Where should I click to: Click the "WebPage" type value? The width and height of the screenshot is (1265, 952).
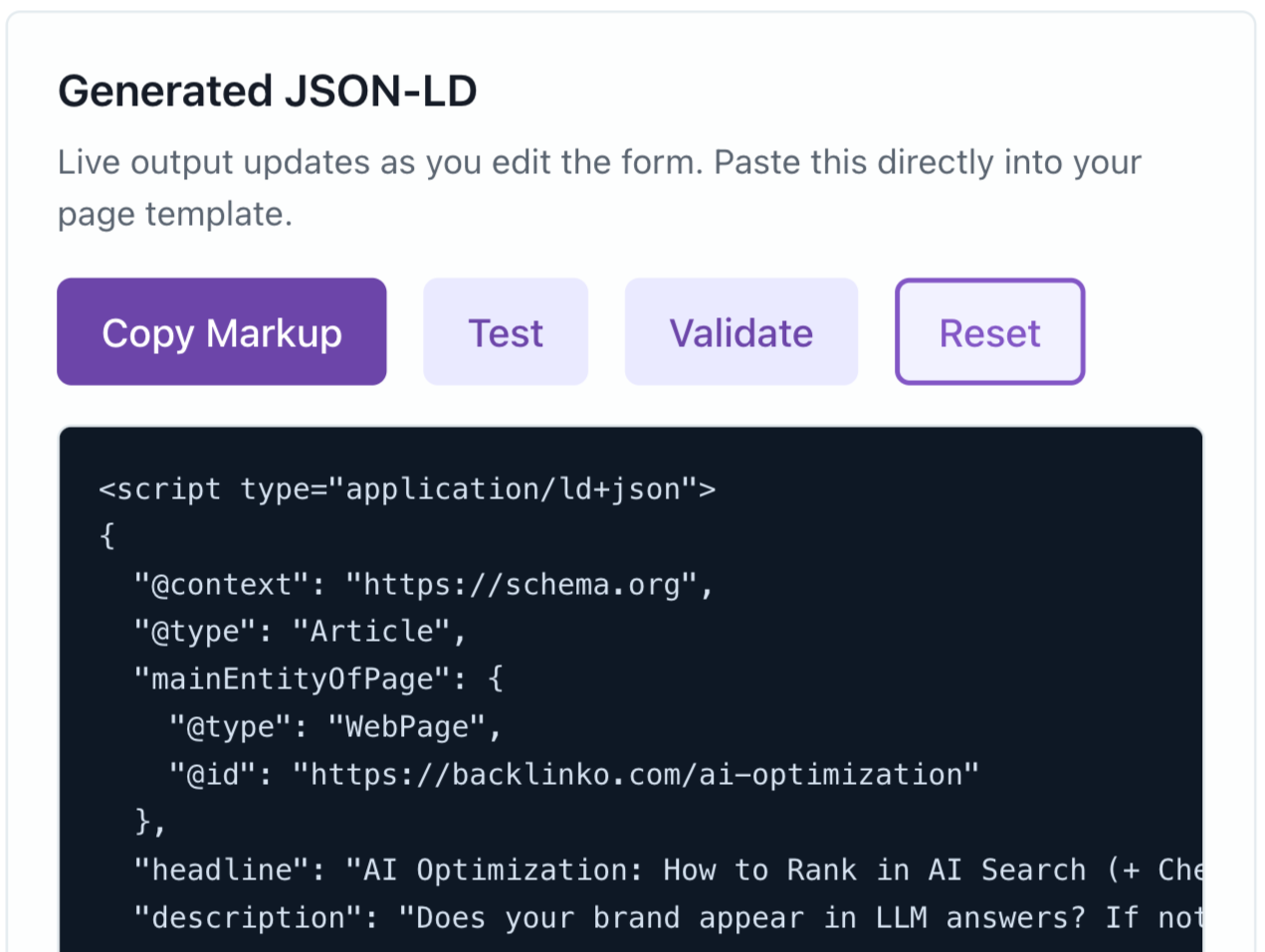pos(407,727)
